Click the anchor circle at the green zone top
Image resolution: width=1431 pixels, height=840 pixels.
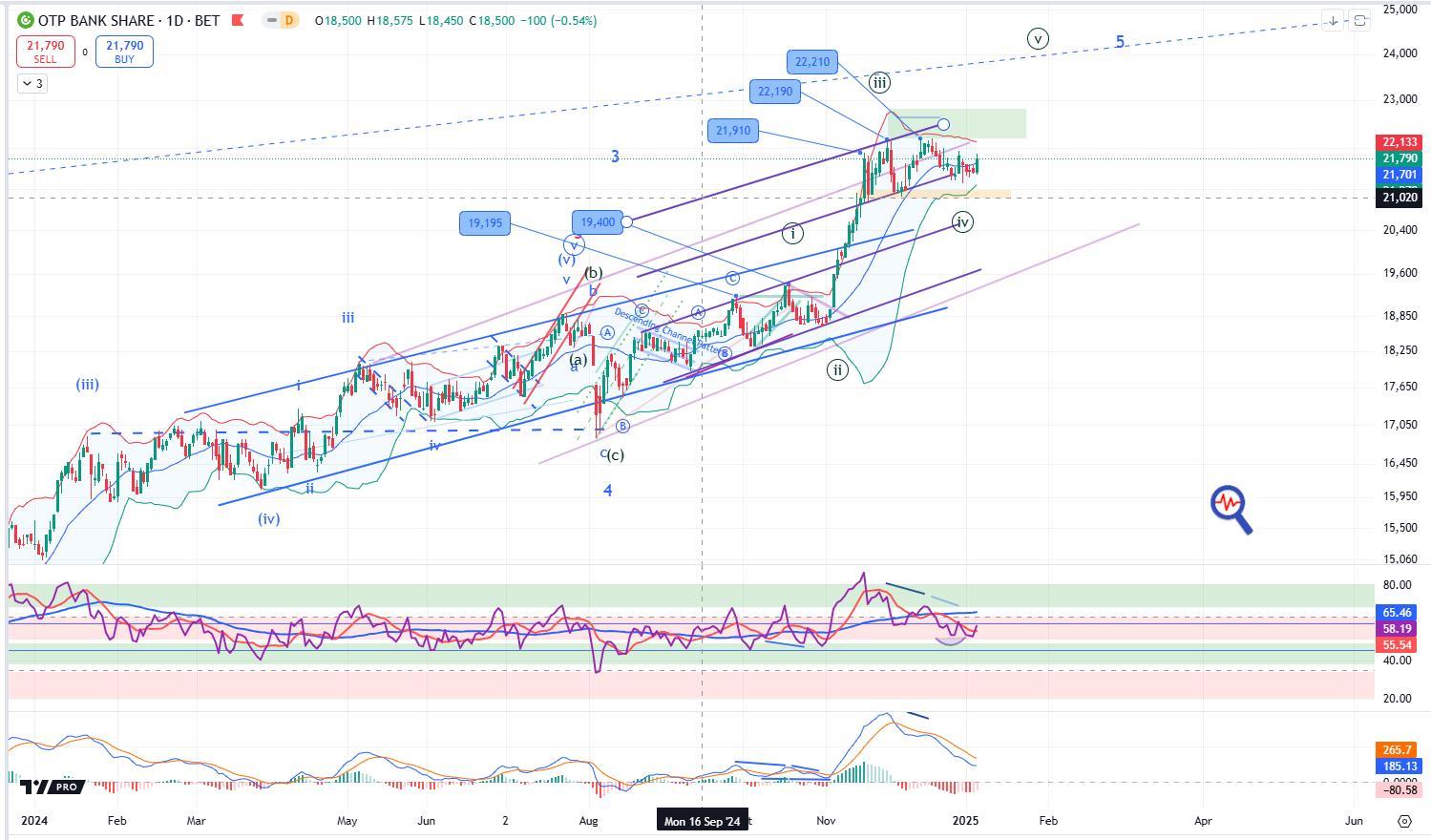click(943, 124)
